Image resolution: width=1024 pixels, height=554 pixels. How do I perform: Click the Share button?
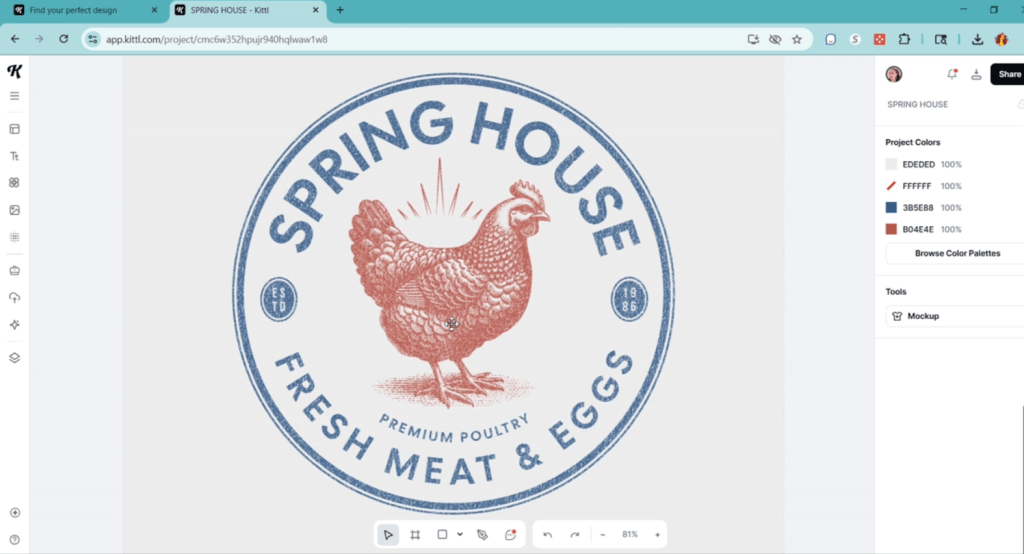1008,74
